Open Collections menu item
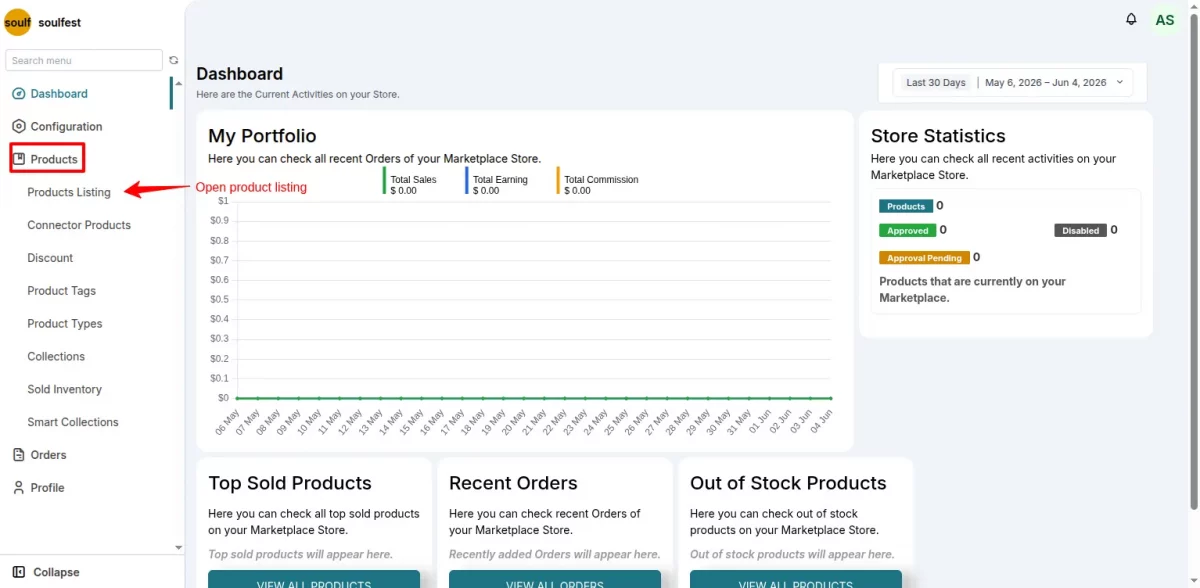 pyautogui.click(x=56, y=356)
